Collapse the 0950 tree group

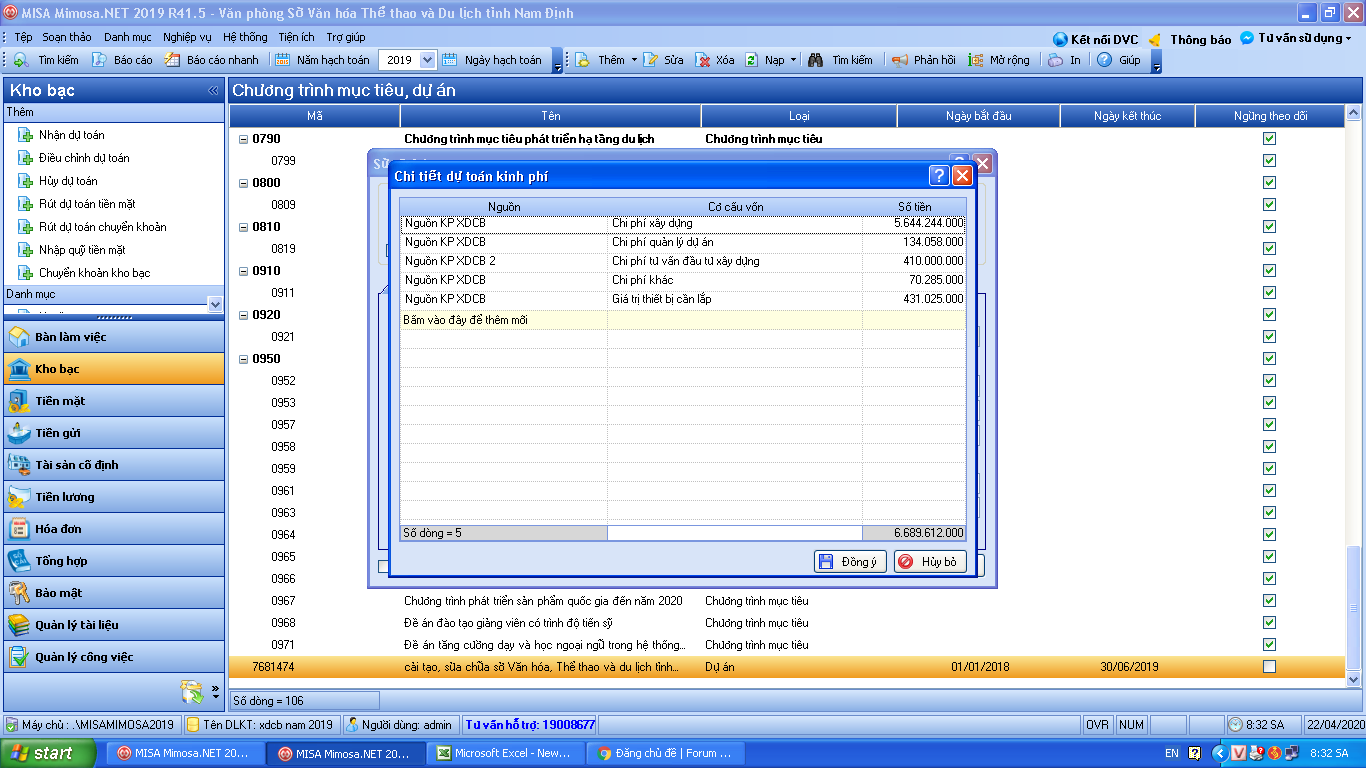pos(243,359)
